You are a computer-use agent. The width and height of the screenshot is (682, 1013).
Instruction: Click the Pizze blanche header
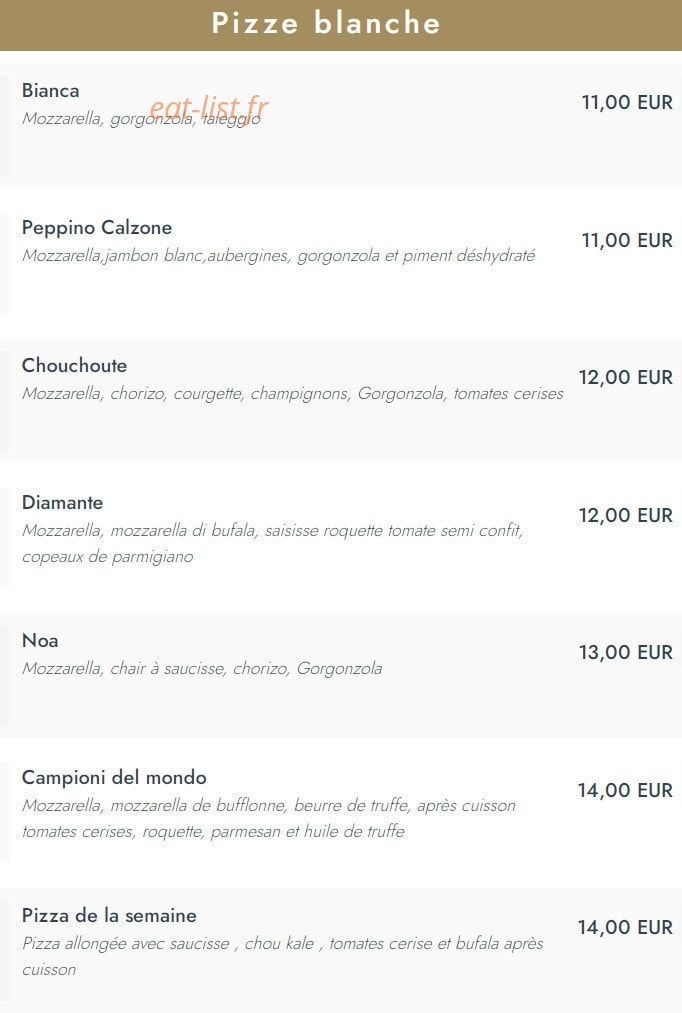click(x=326, y=23)
